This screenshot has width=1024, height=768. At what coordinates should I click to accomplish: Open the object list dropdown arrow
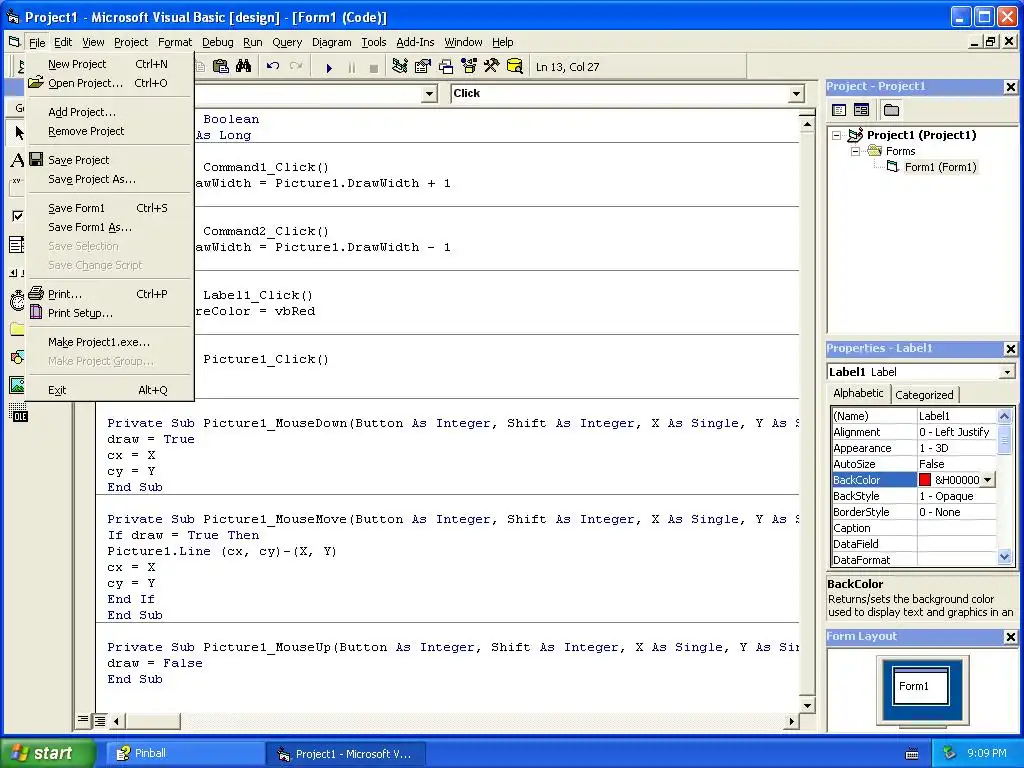coord(429,94)
